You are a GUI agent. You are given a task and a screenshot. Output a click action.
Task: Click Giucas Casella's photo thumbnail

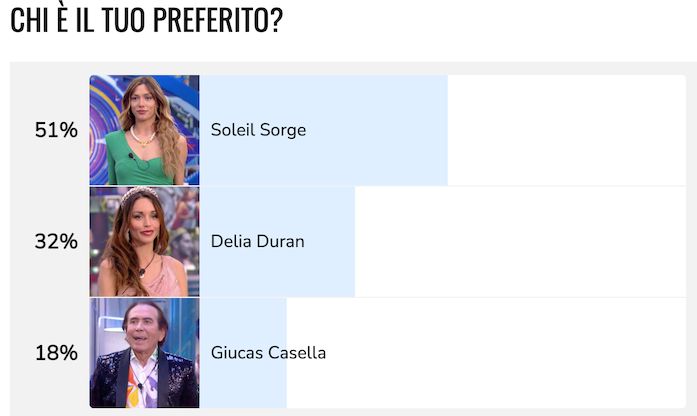[144, 352]
